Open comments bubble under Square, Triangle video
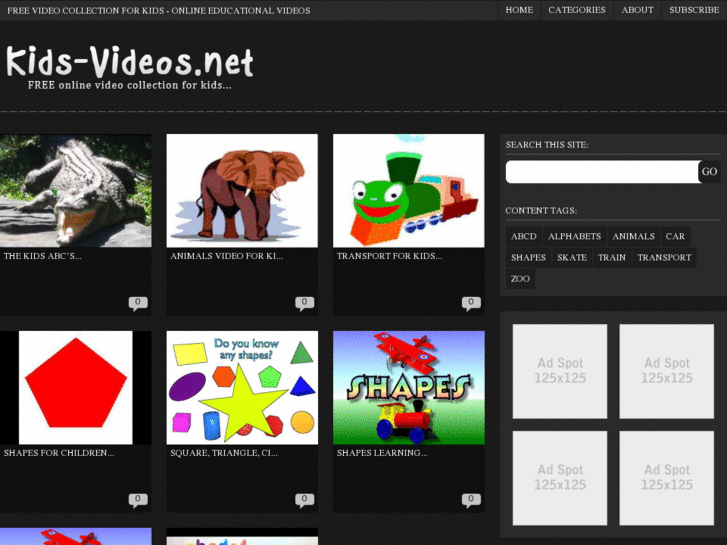Viewport: 727px width, 545px height. 305,500
